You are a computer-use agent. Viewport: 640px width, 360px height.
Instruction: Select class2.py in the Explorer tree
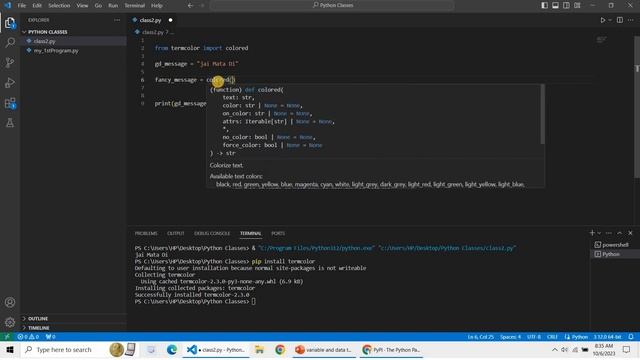point(73,41)
